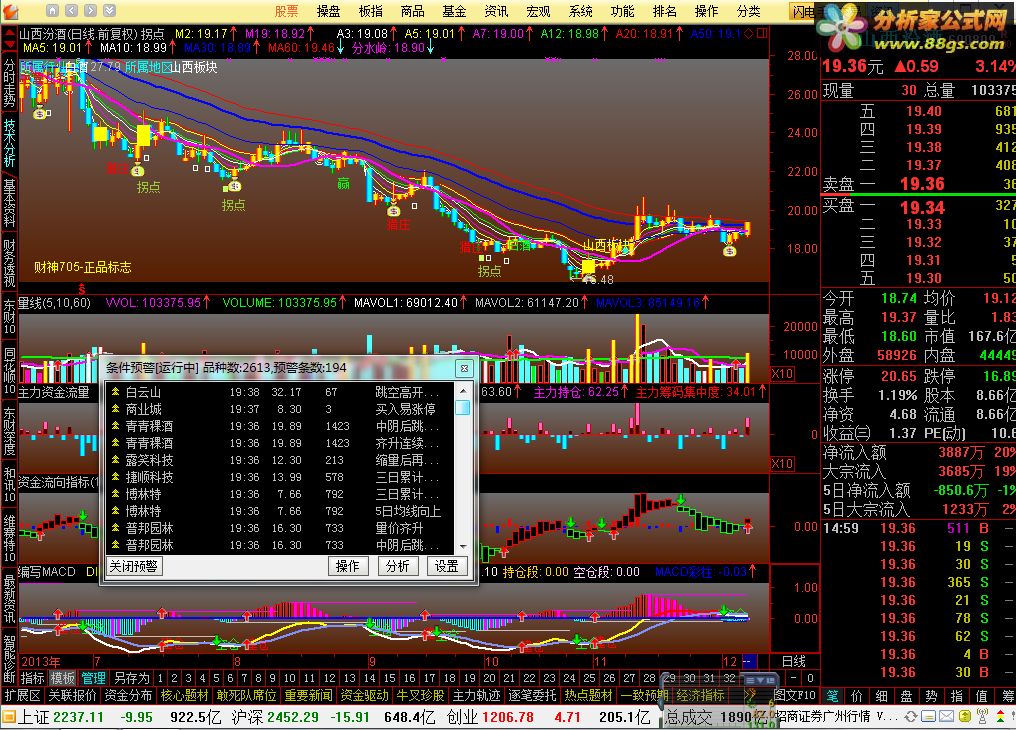Image resolution: width=1016 pixels, height=730 pixels.
Task: Open the 系统 menu
Action: 581,11
